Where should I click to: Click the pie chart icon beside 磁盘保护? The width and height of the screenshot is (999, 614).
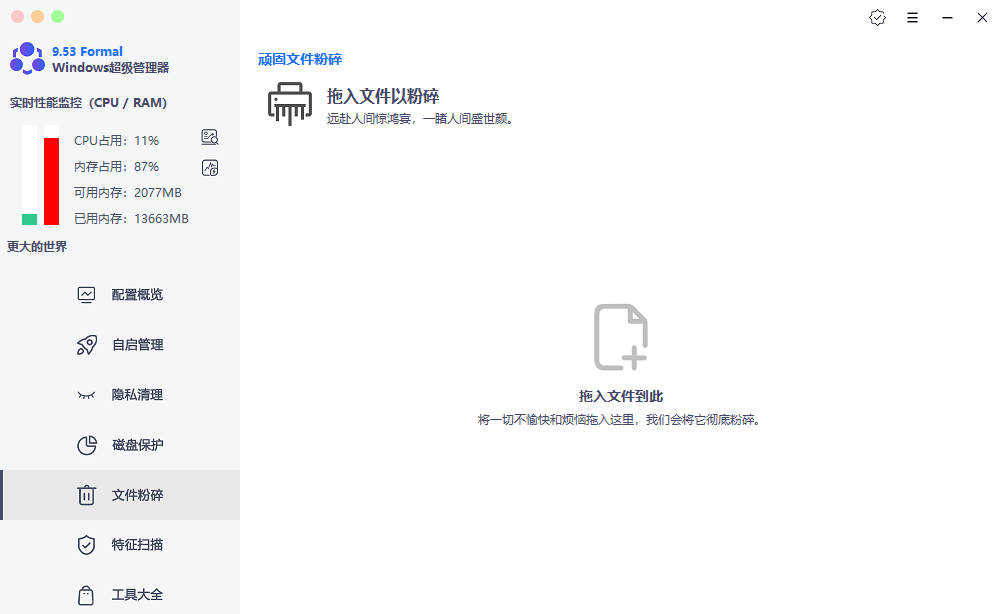coord(87,445)
